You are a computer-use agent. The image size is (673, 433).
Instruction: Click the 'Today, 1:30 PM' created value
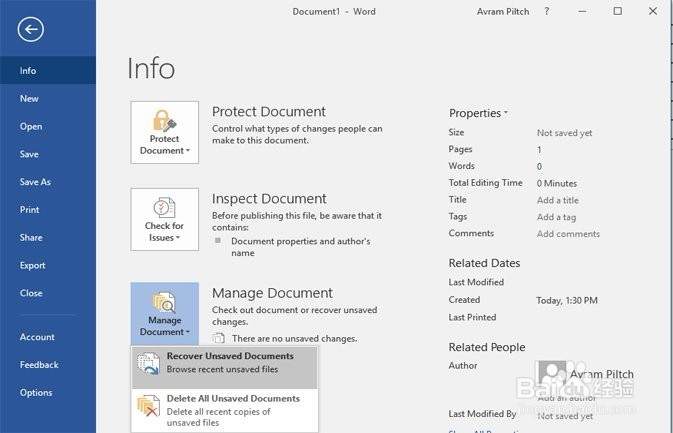(x=567, y=300)
